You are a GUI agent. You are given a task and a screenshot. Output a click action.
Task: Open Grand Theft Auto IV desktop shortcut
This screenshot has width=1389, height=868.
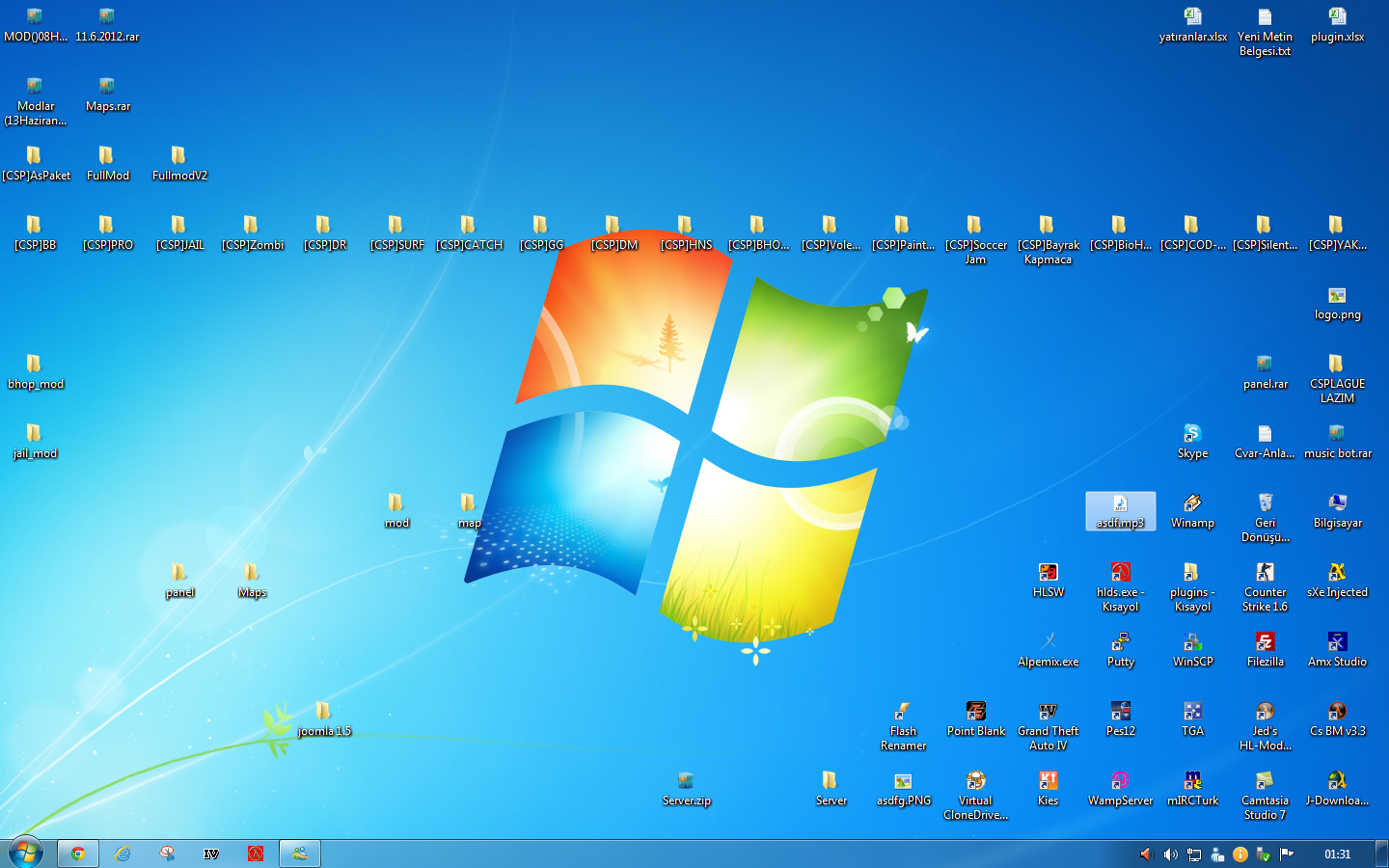pyautogui.click(x=1049, y=725)
